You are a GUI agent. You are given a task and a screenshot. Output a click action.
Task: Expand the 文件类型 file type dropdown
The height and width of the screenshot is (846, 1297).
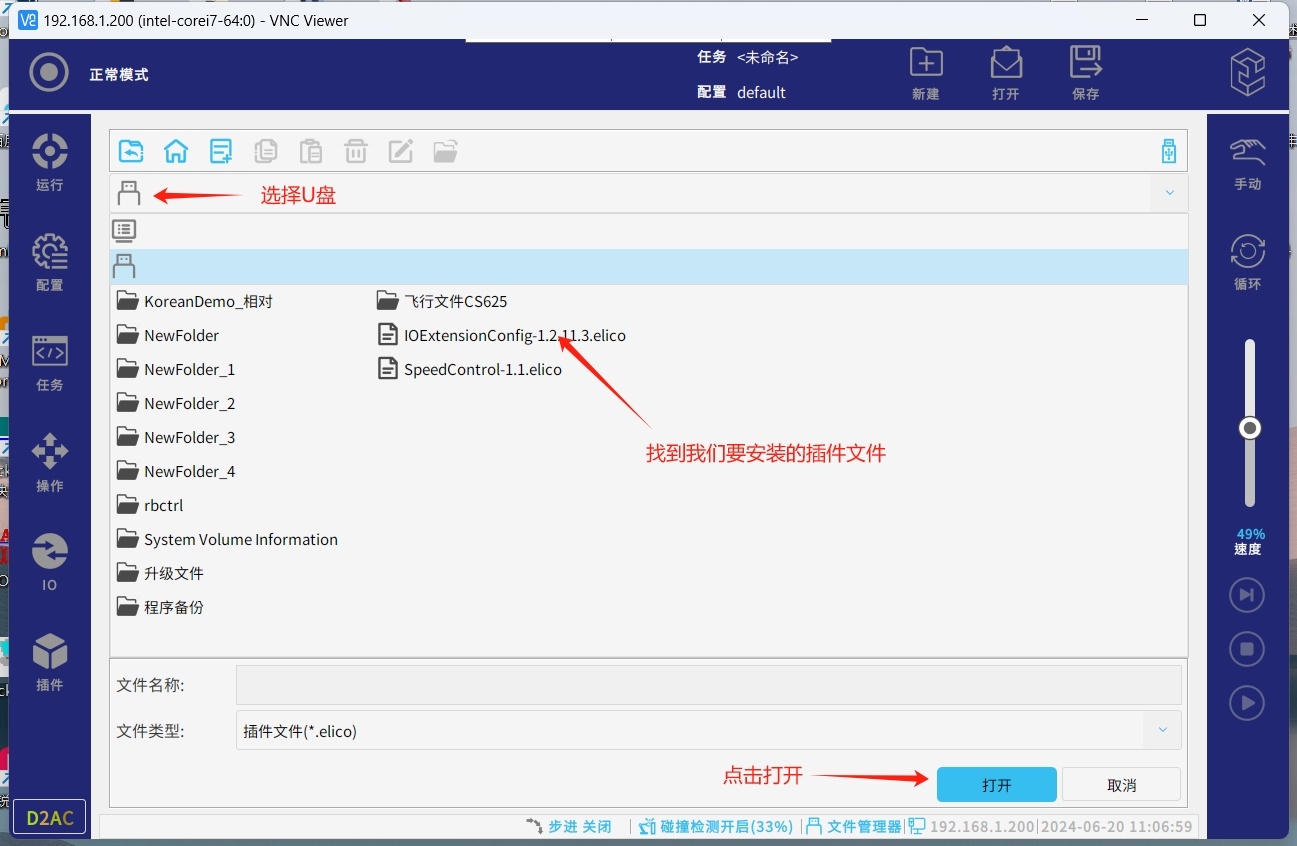coord(1162,731)
